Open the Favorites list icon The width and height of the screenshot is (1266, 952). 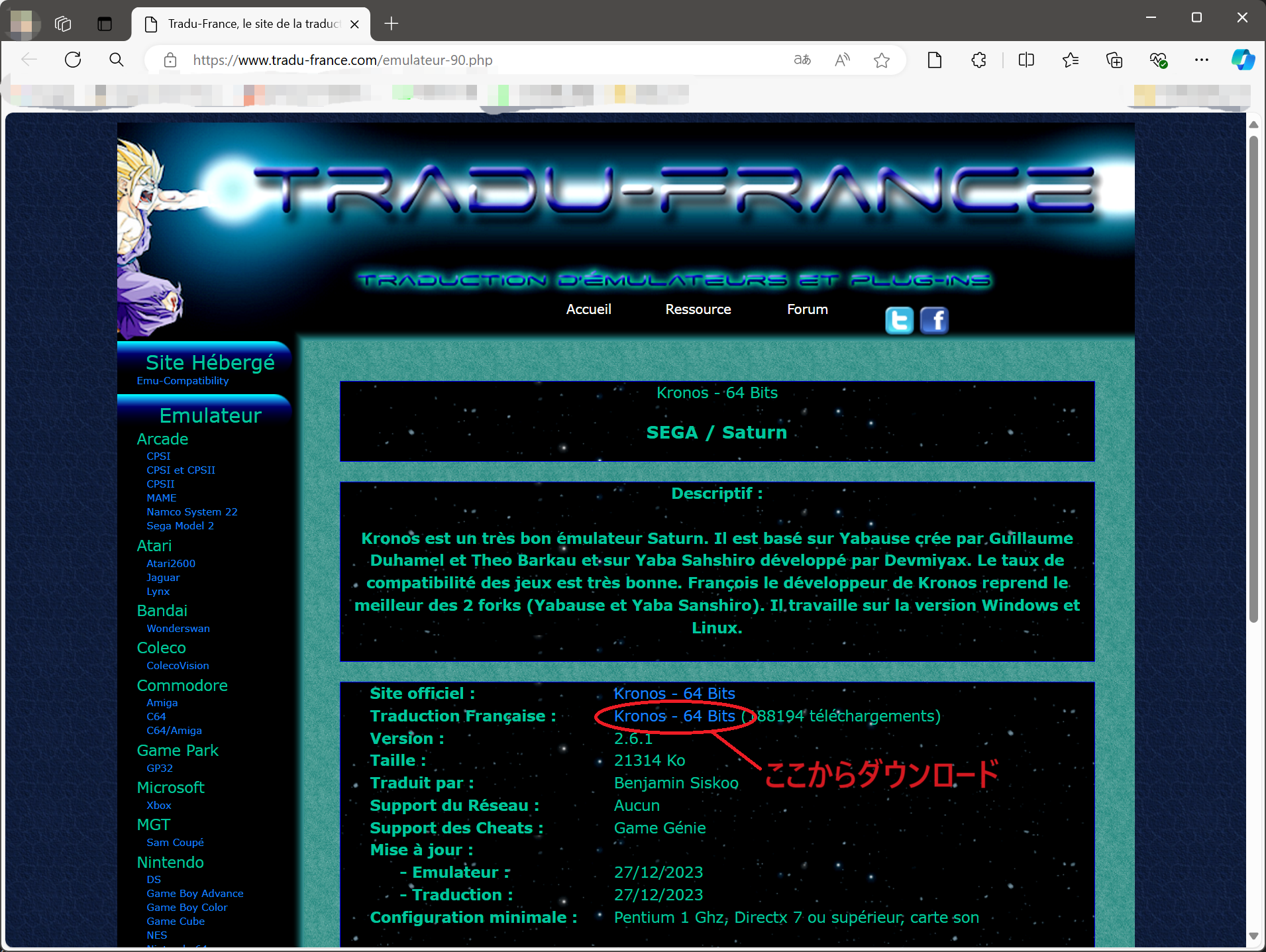pos(1070,60)
